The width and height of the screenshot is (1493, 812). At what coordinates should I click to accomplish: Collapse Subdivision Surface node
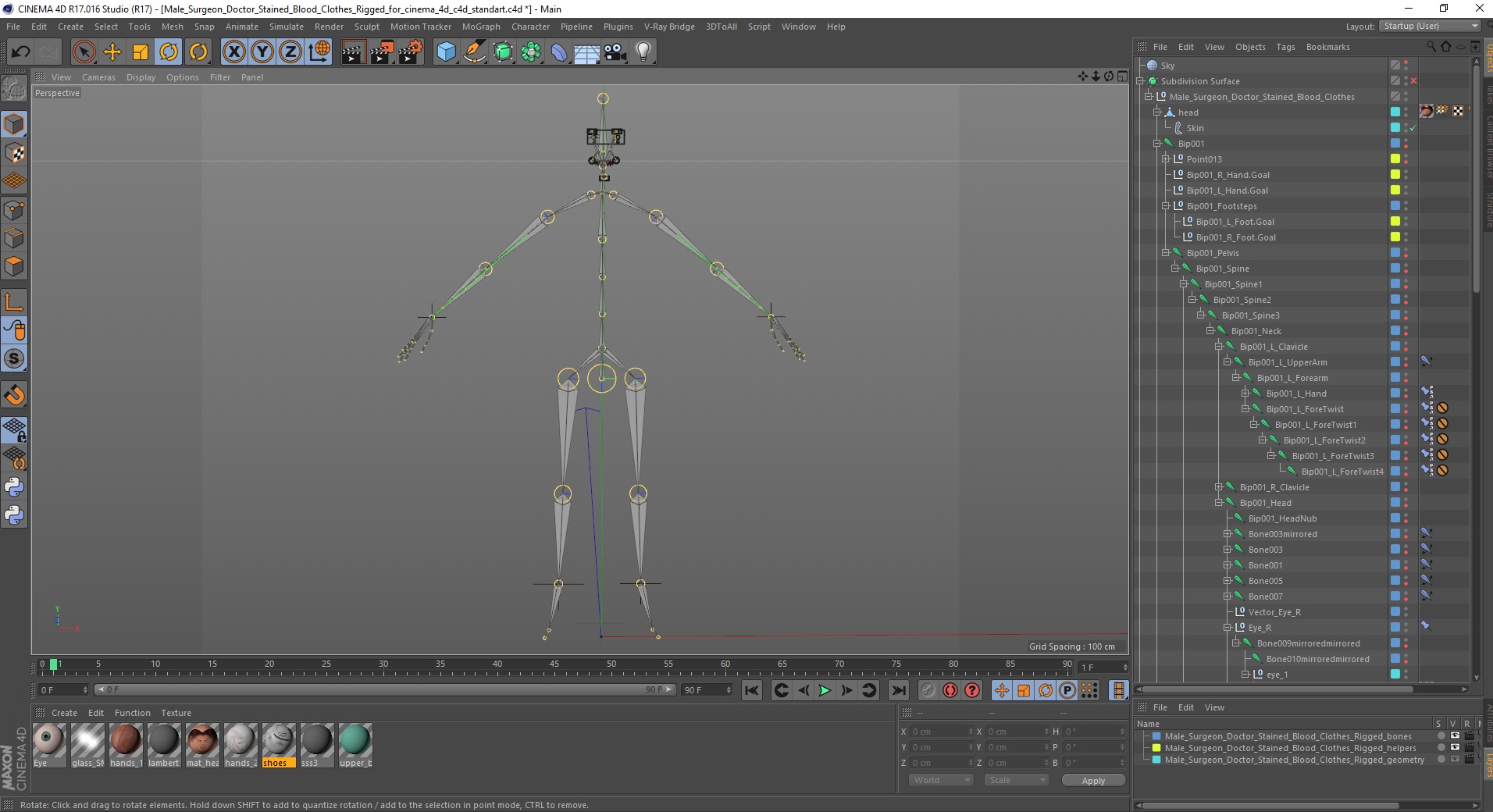[x=1140, y=81]
